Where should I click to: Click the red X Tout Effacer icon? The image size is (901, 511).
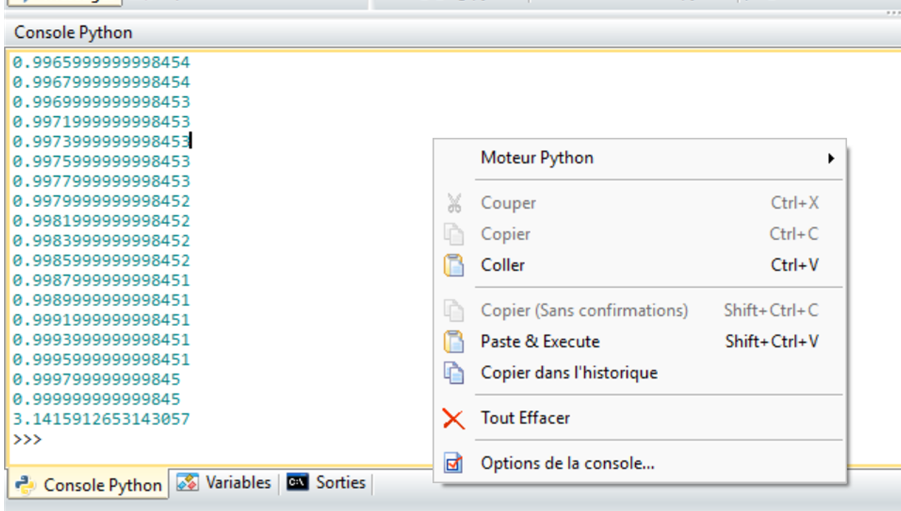pyautogui.click(x=454, y=418)
